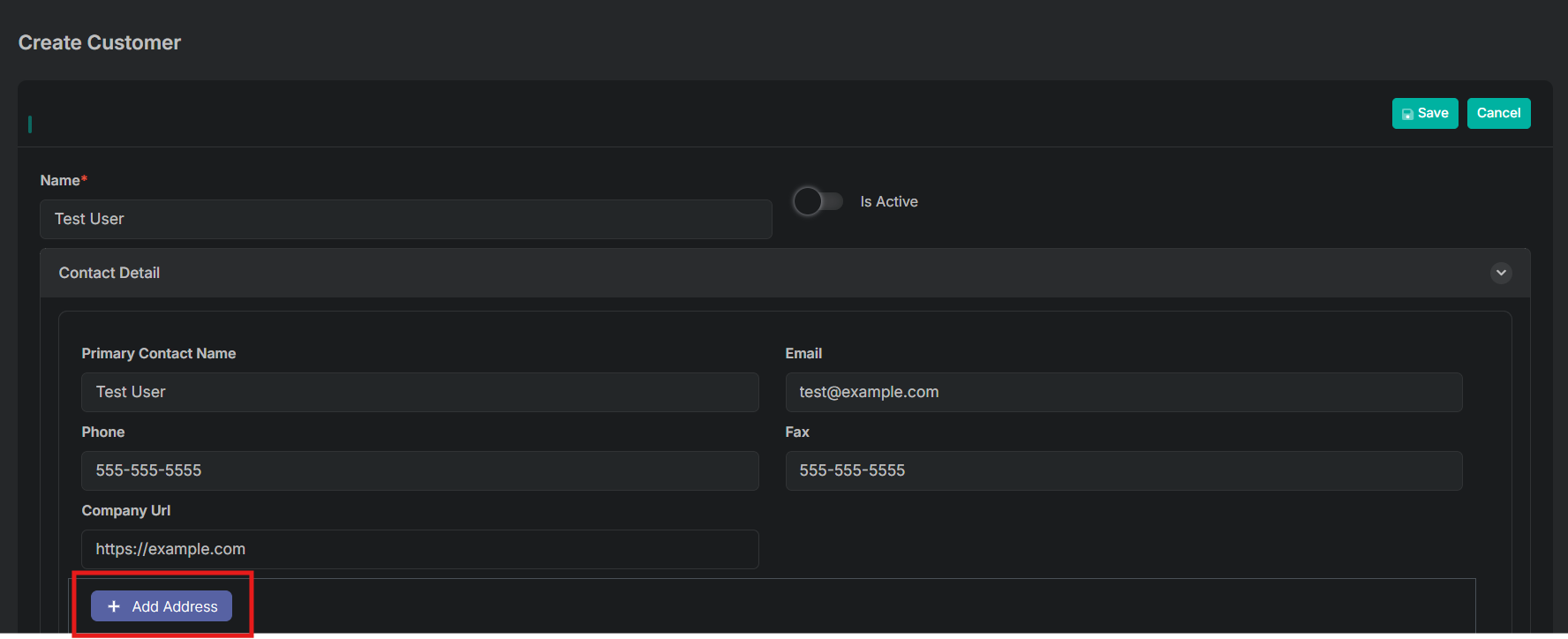Click the Add Address button
The image size is (1568, 639).
(x=162, y=606)
